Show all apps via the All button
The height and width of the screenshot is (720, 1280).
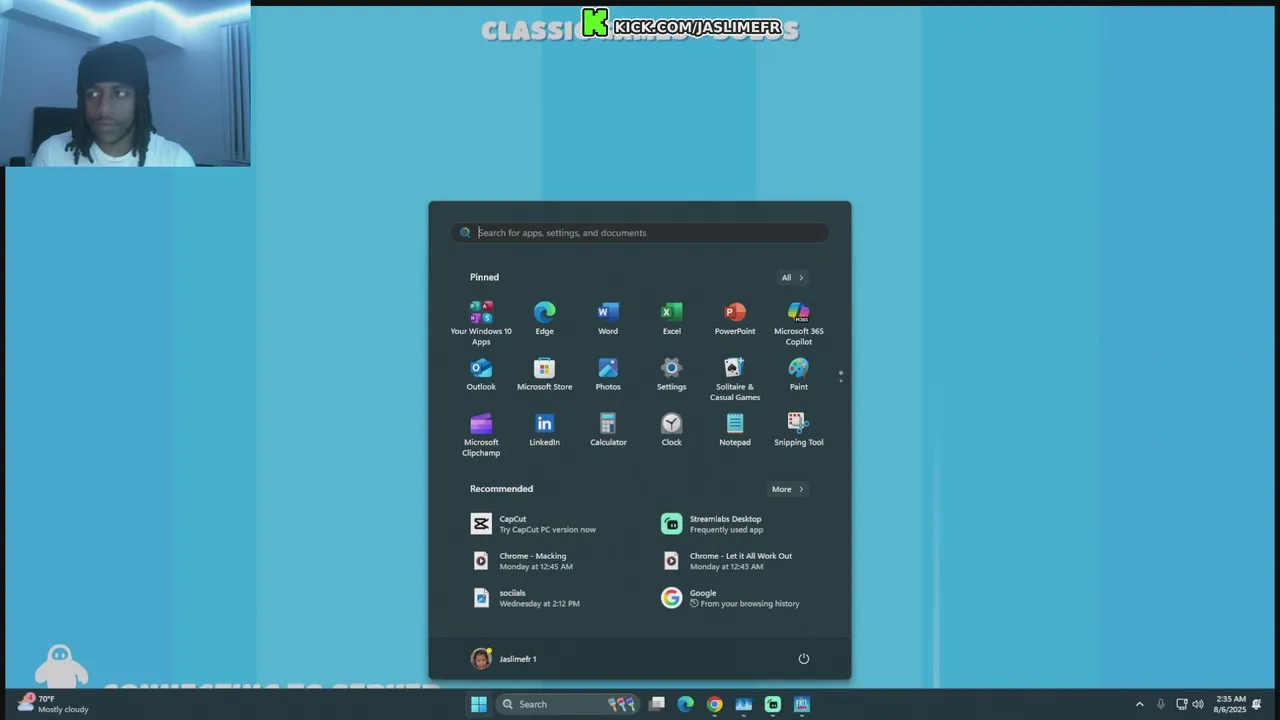click(791, 277)
